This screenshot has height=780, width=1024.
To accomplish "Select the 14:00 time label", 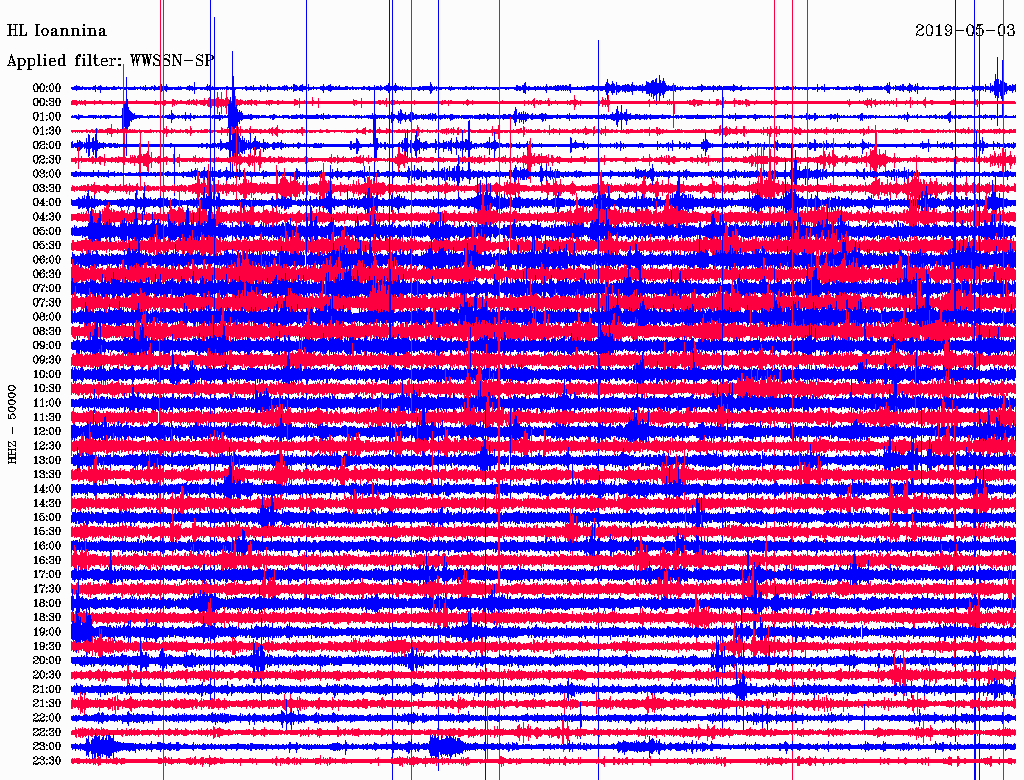I will coord(47,489).
